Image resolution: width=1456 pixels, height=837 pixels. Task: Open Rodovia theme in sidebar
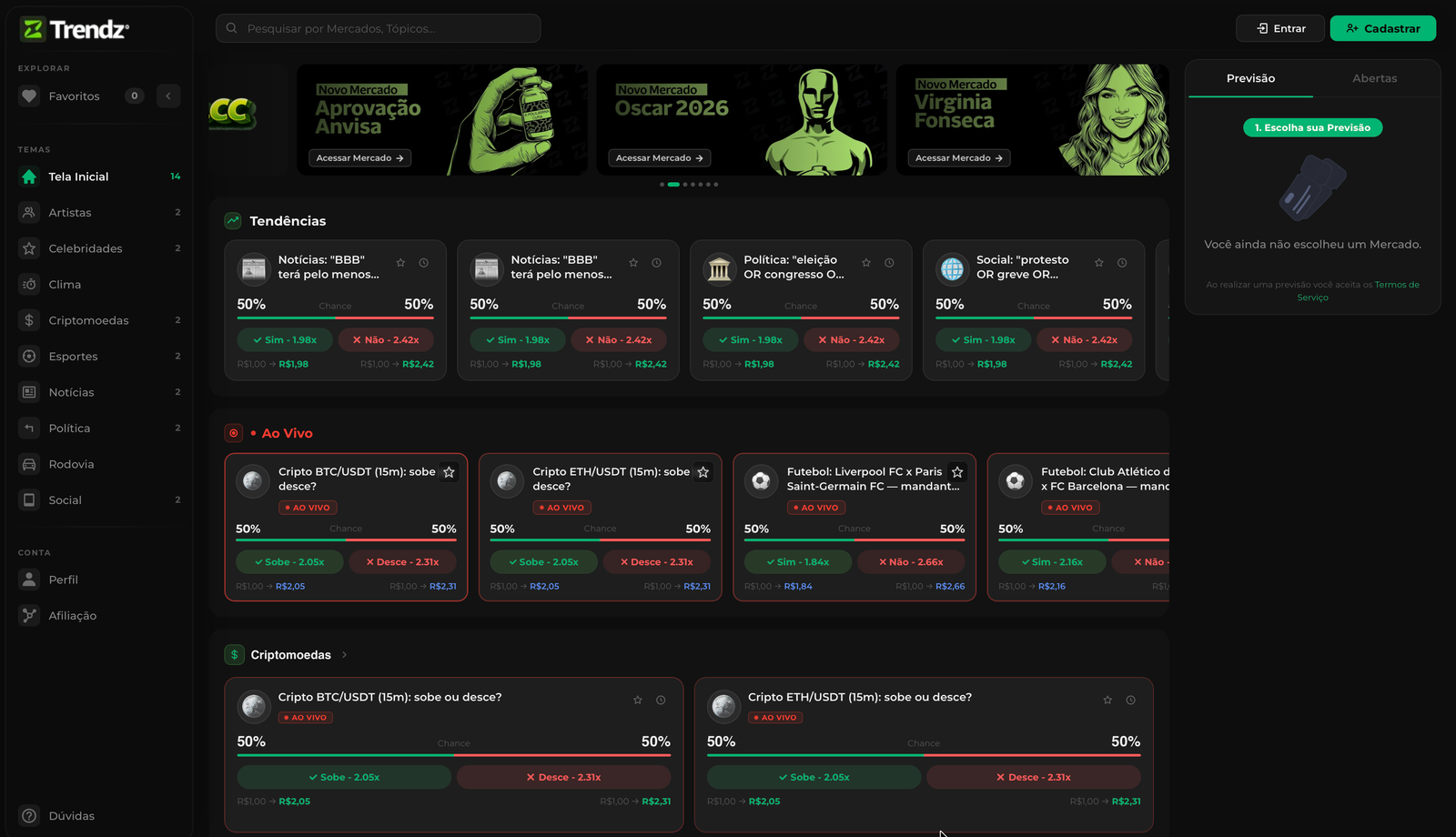pos(71,464)
